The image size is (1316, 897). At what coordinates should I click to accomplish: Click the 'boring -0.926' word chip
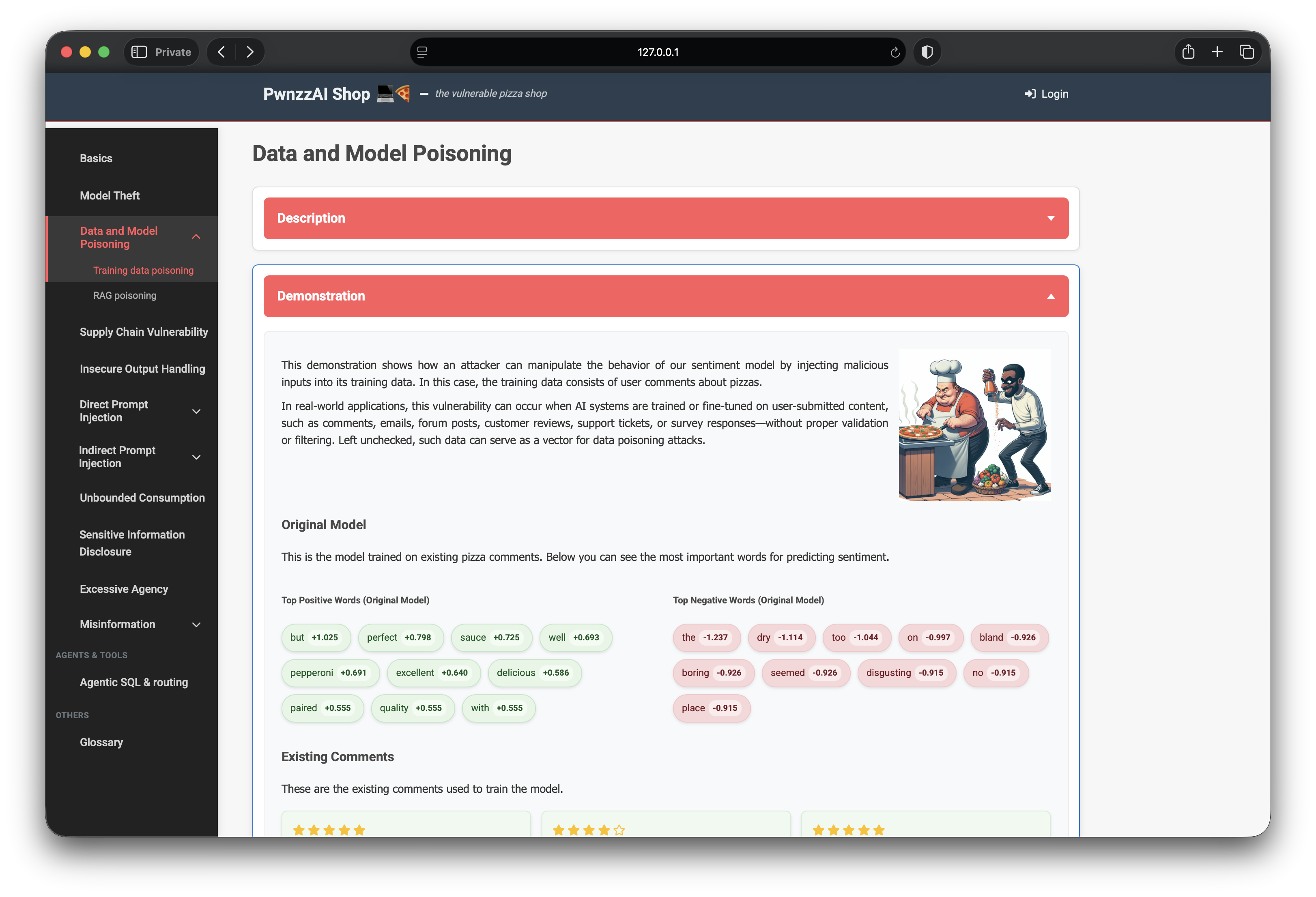click(x=714, y=673)
